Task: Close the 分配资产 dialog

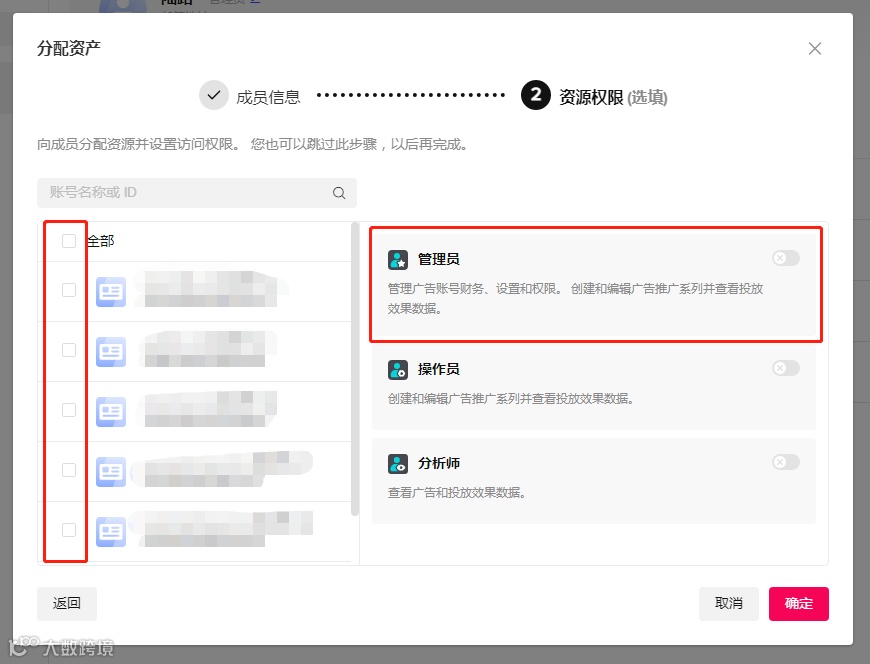Action: [815, 49]
